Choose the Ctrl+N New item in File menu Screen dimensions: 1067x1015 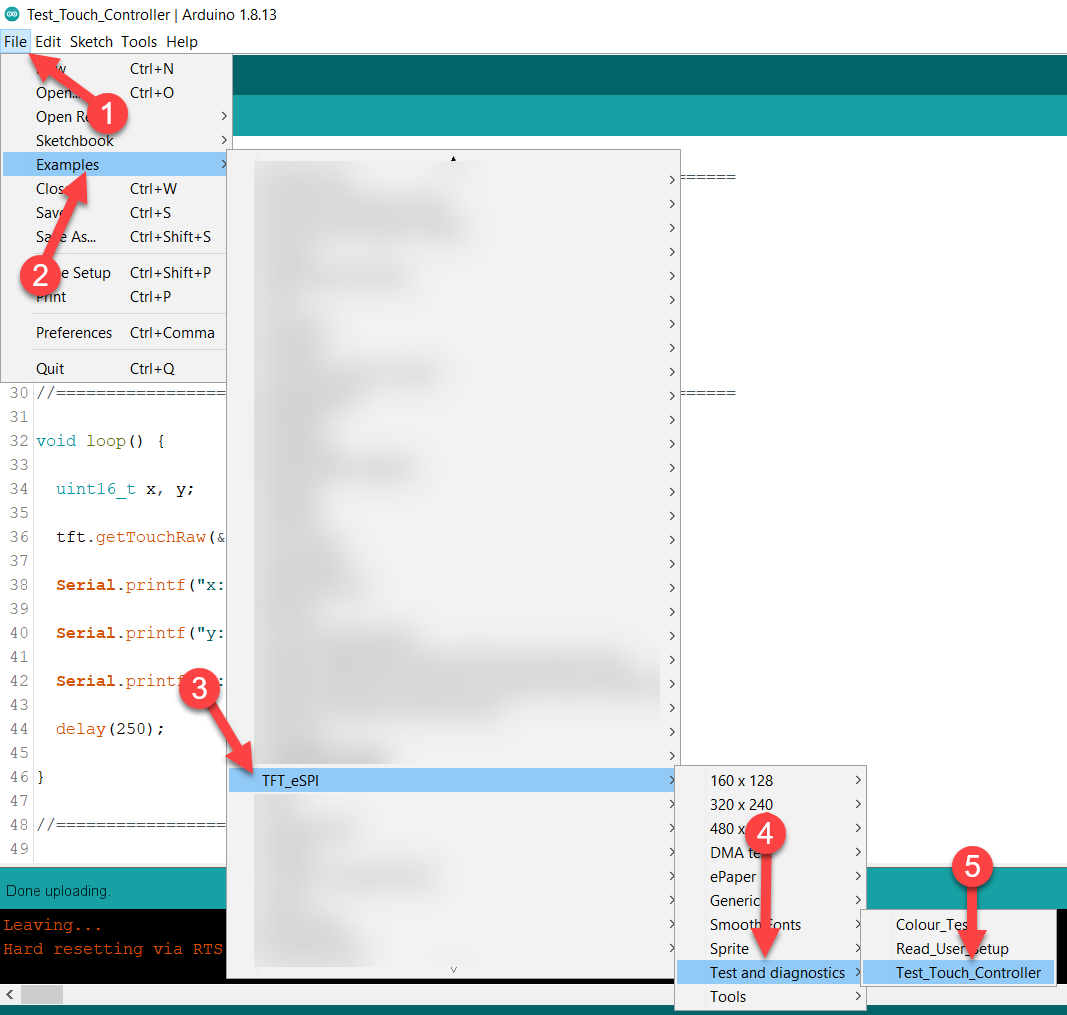[115, 69]
